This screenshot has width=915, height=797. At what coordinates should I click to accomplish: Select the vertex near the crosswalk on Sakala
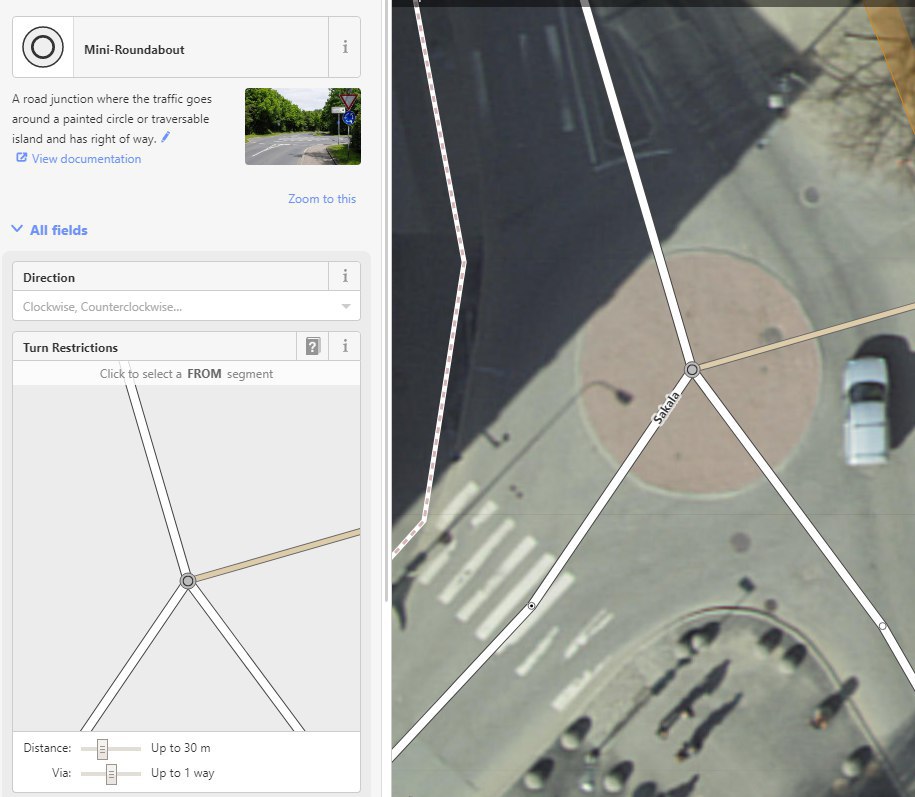pyautogui.click(x=531, y=606)
